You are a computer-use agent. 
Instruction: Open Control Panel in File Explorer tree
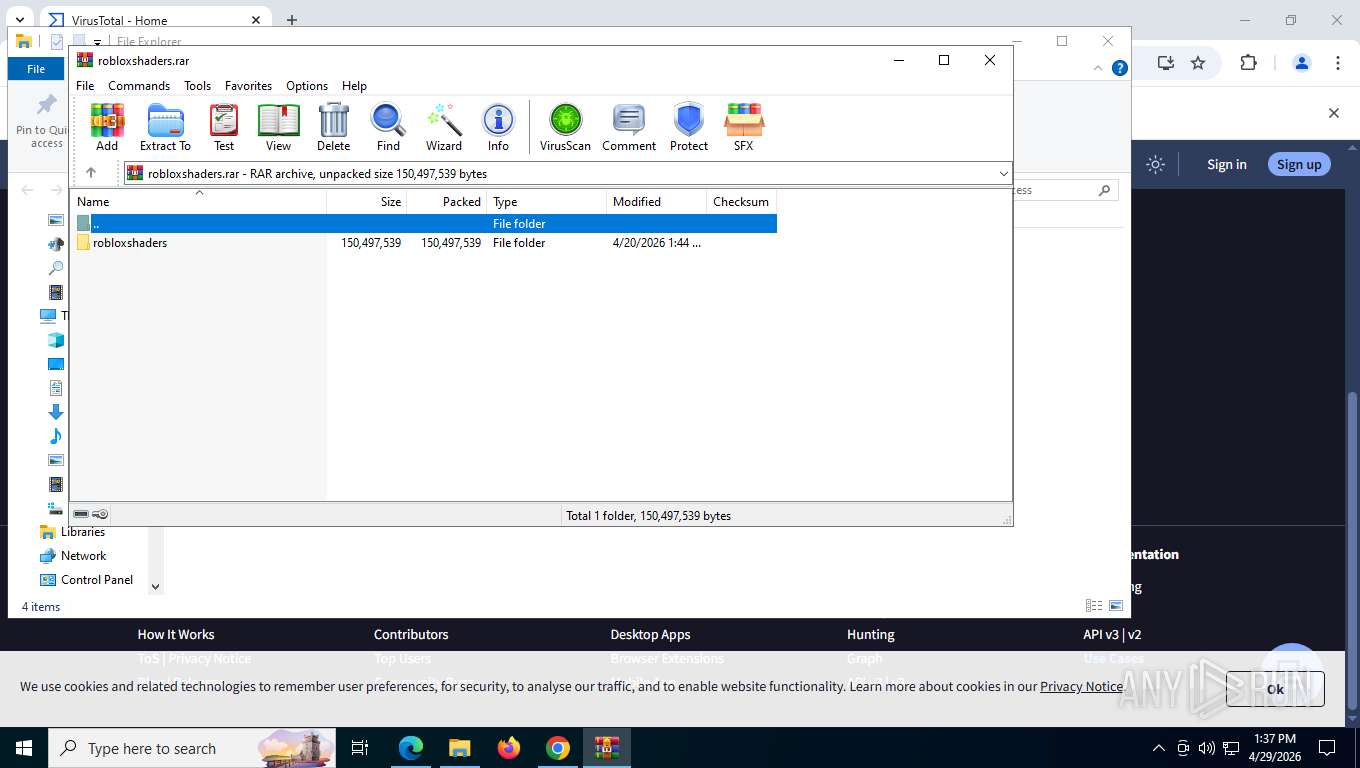[x=96, y=580]
